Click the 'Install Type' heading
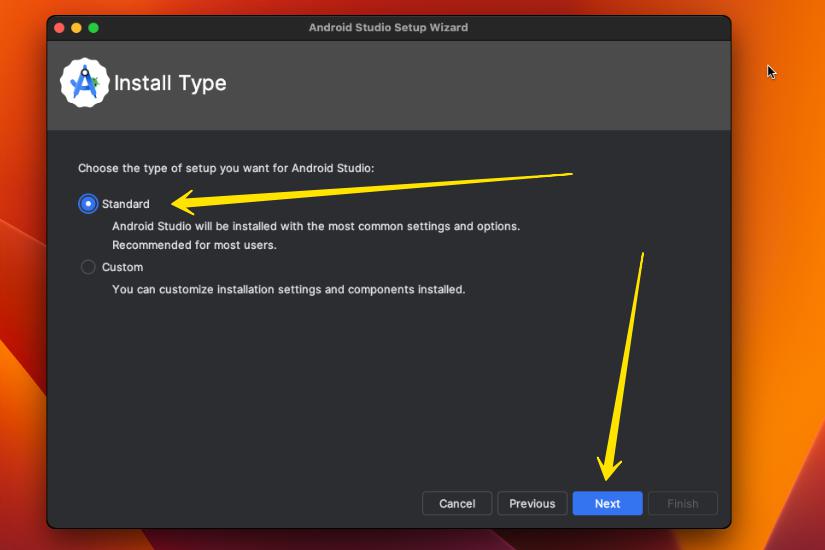 (170, 83)
